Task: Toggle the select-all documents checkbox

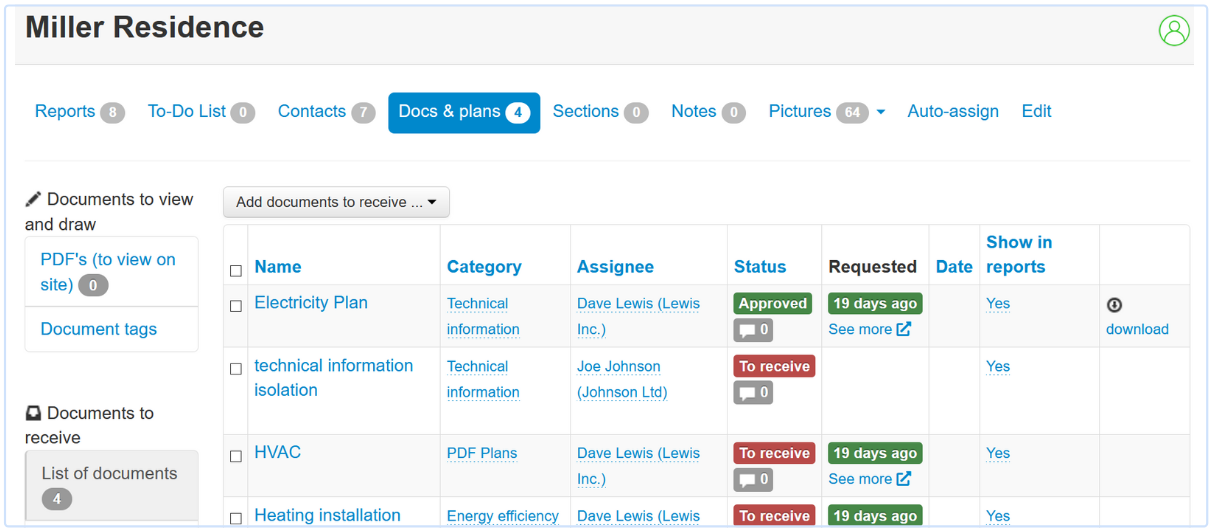Action: pyautogui.click(x=236, y=270)
